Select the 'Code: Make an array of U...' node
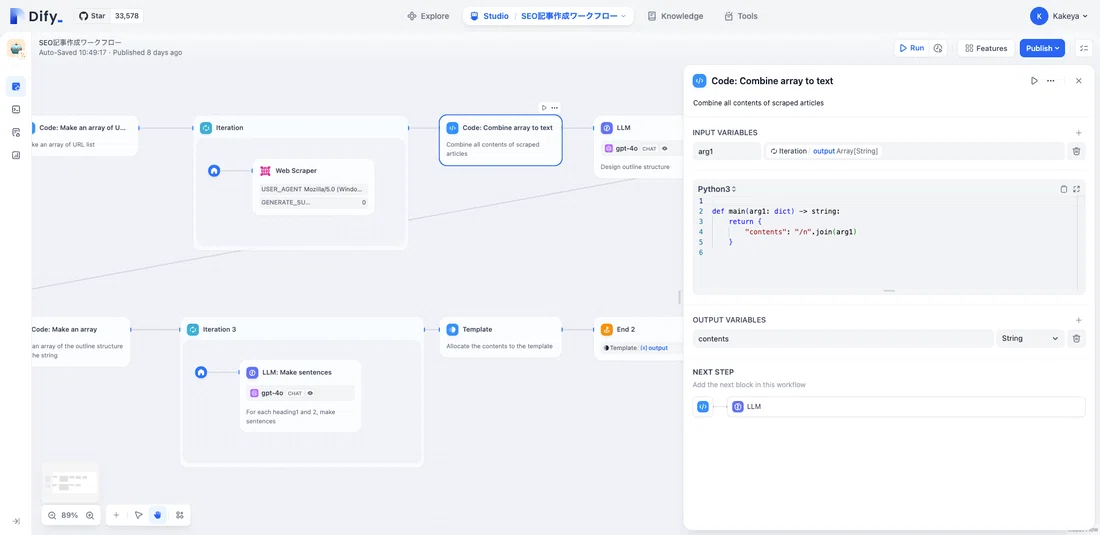 84,135
